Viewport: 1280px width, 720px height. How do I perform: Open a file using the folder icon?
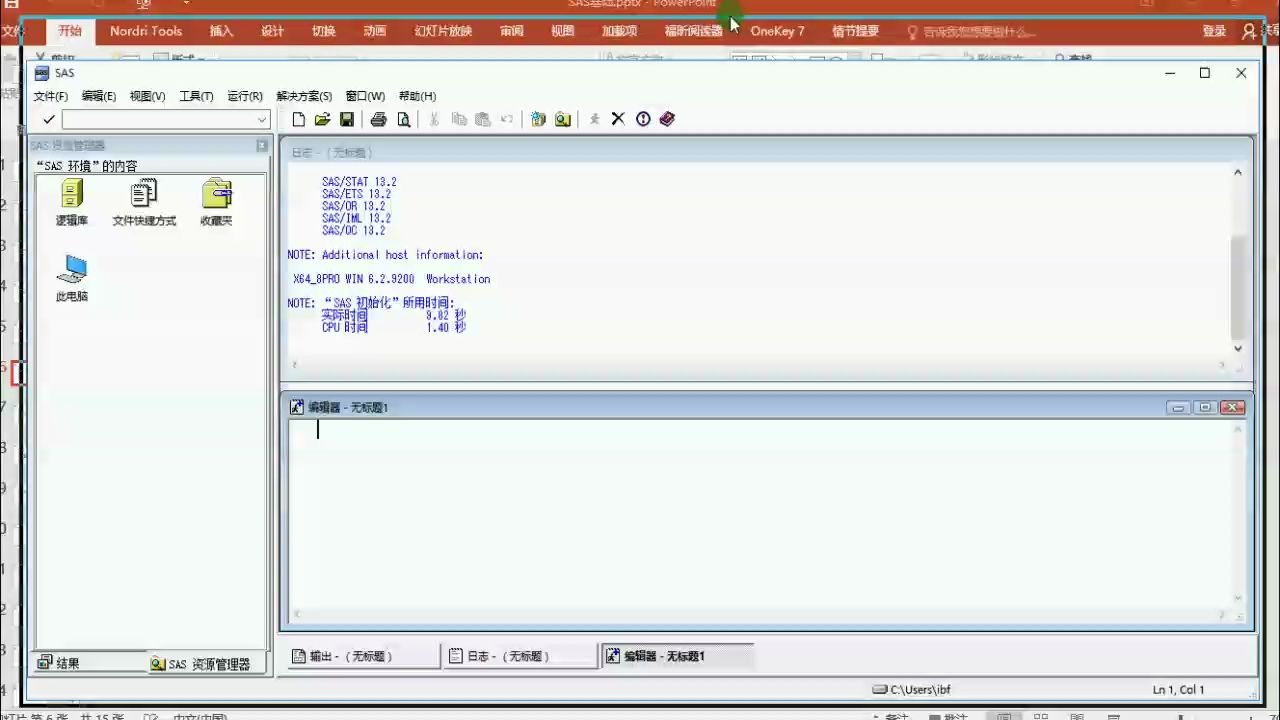(x=322, y=119)
